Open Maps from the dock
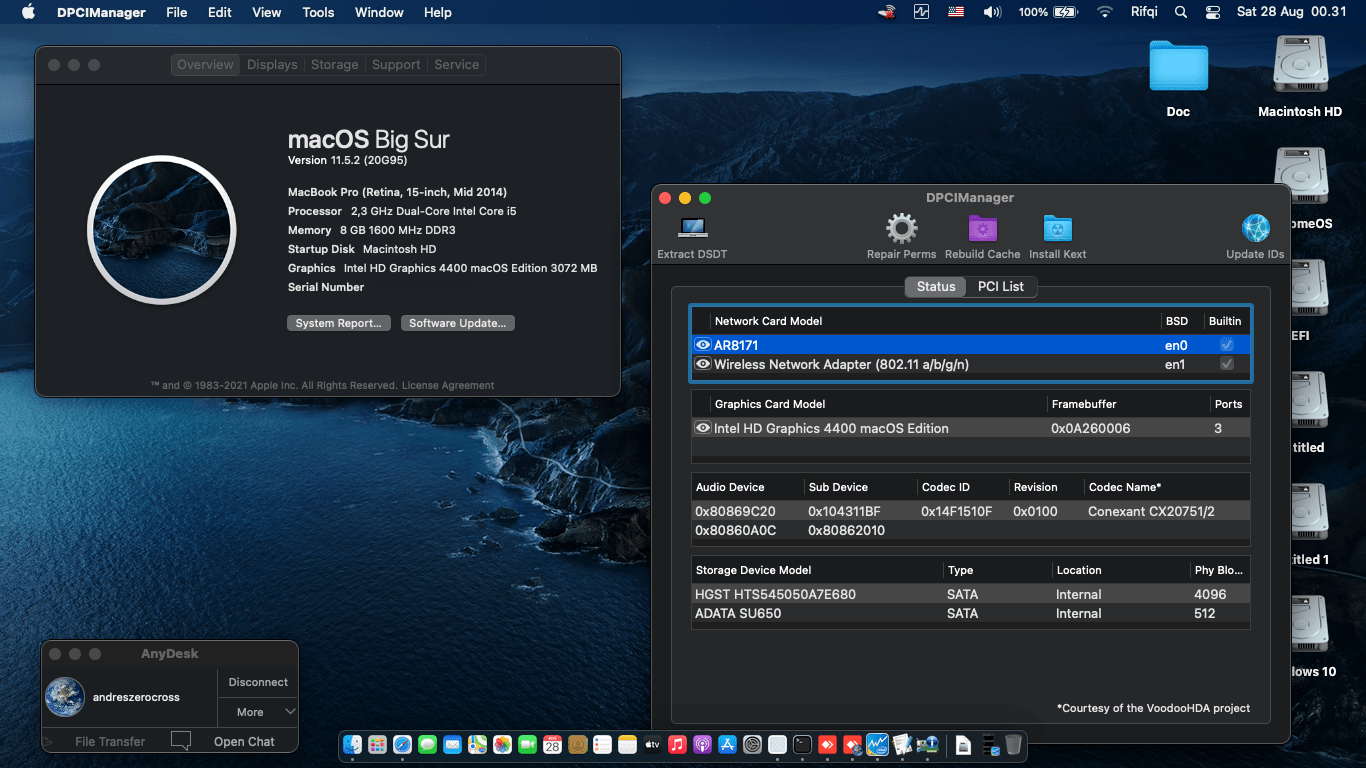The image size is (1366, 768). pos(477,744)
